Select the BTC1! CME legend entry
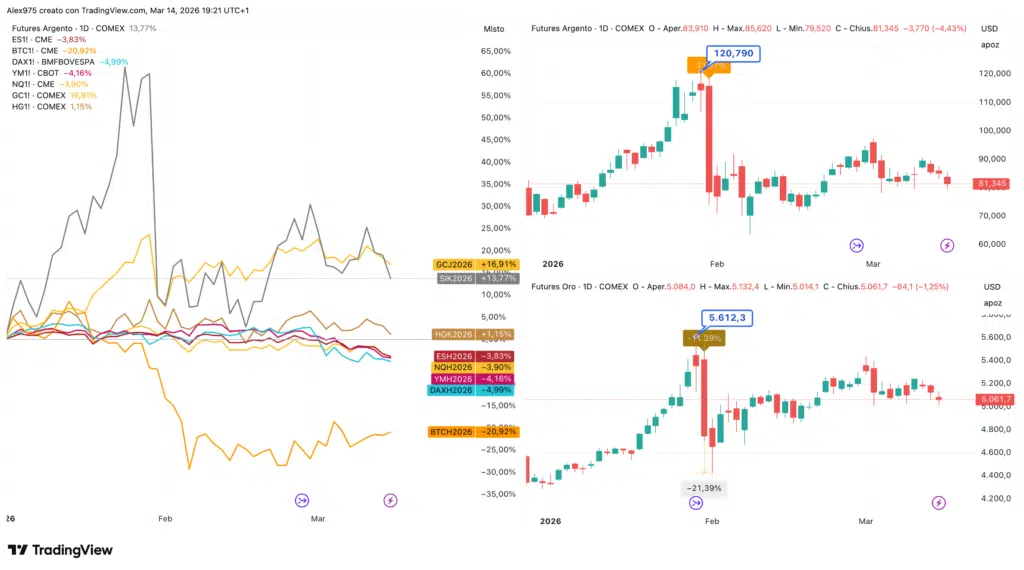 53,50
